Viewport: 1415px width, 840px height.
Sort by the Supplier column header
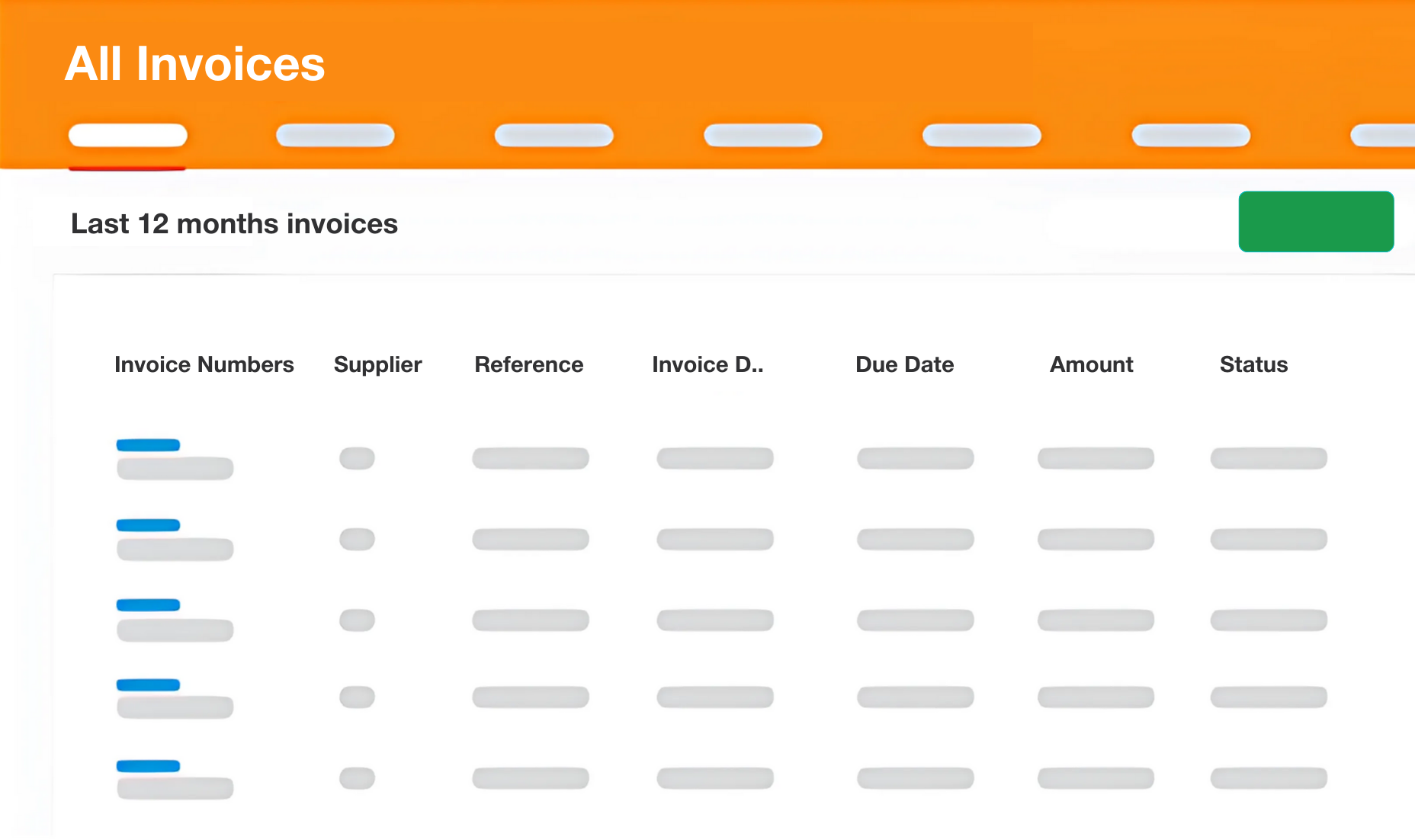click(x=378, y=365)
